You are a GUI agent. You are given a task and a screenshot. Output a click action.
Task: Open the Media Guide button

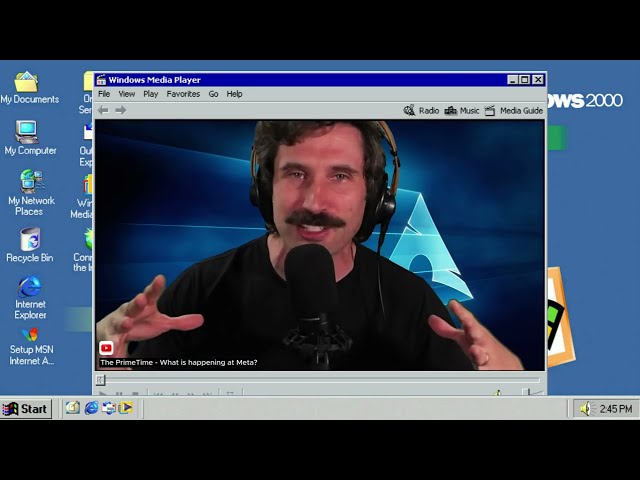click(513, 111)
